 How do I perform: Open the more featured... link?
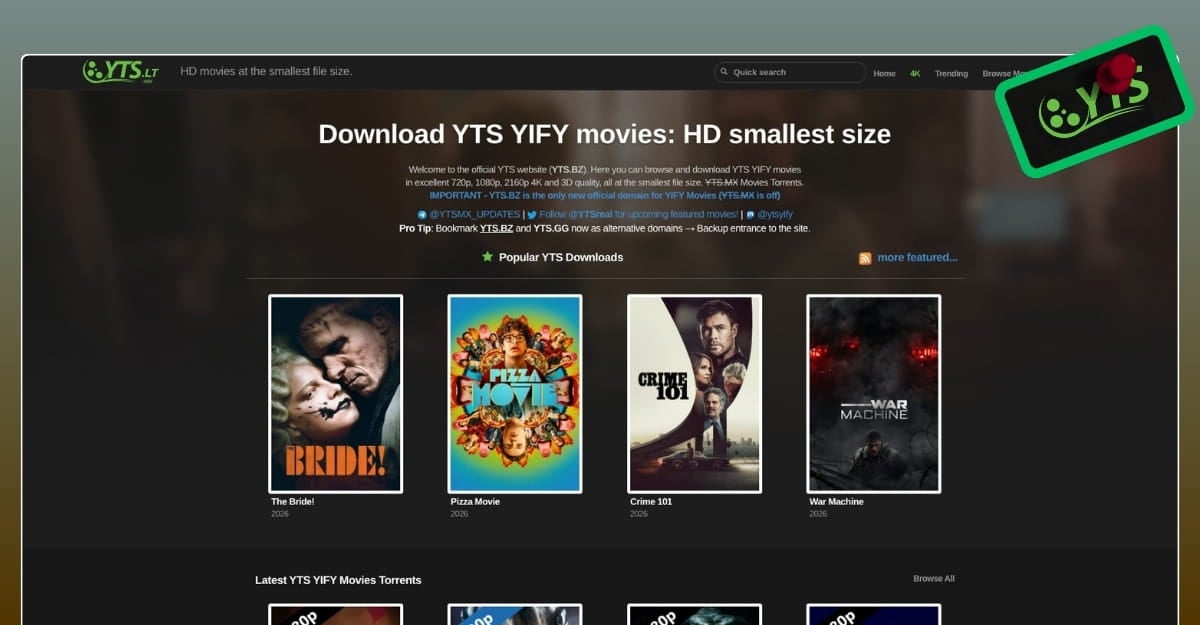pos(917,257)
